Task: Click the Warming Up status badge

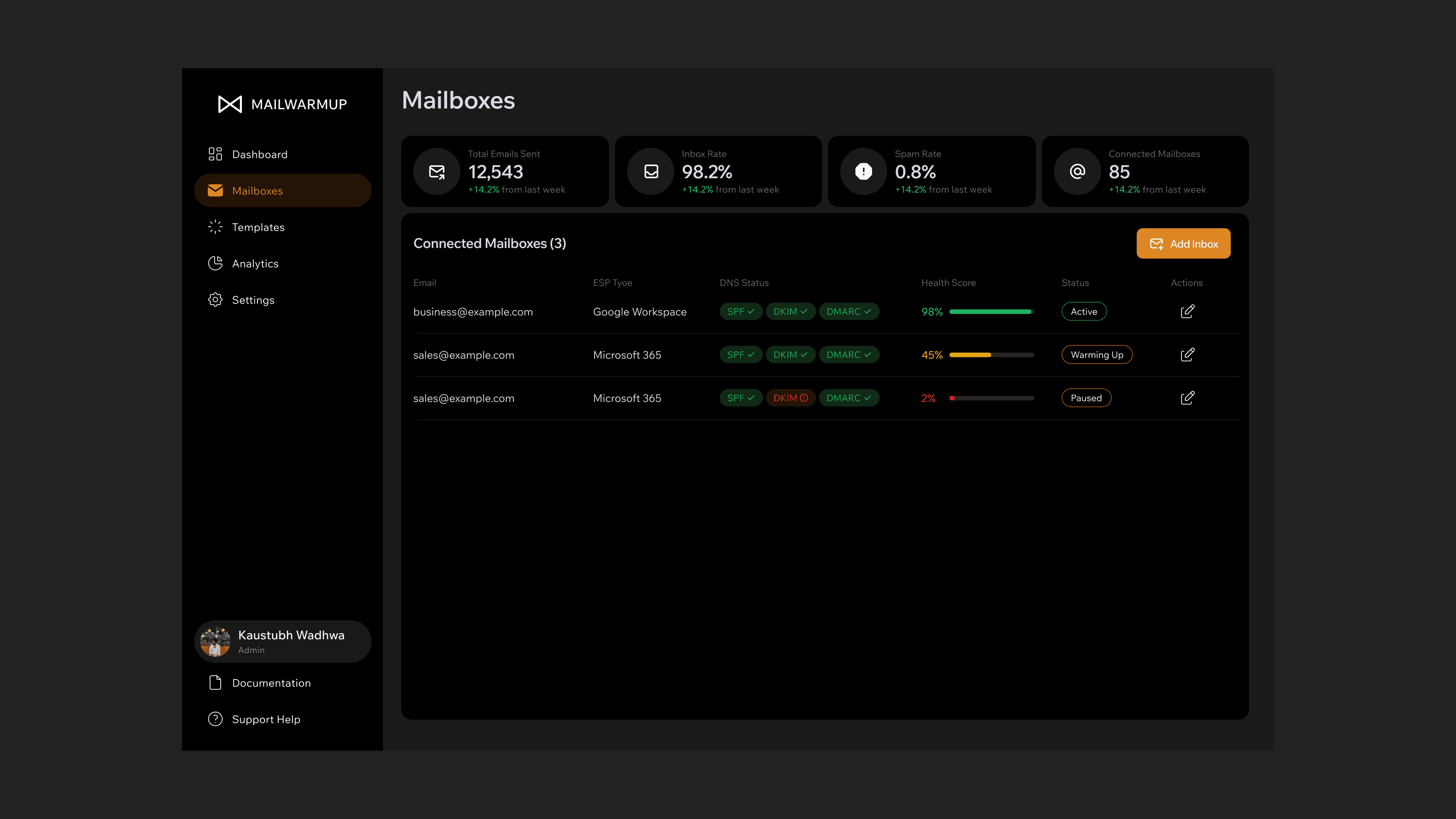Action: tap(1097, 355)
